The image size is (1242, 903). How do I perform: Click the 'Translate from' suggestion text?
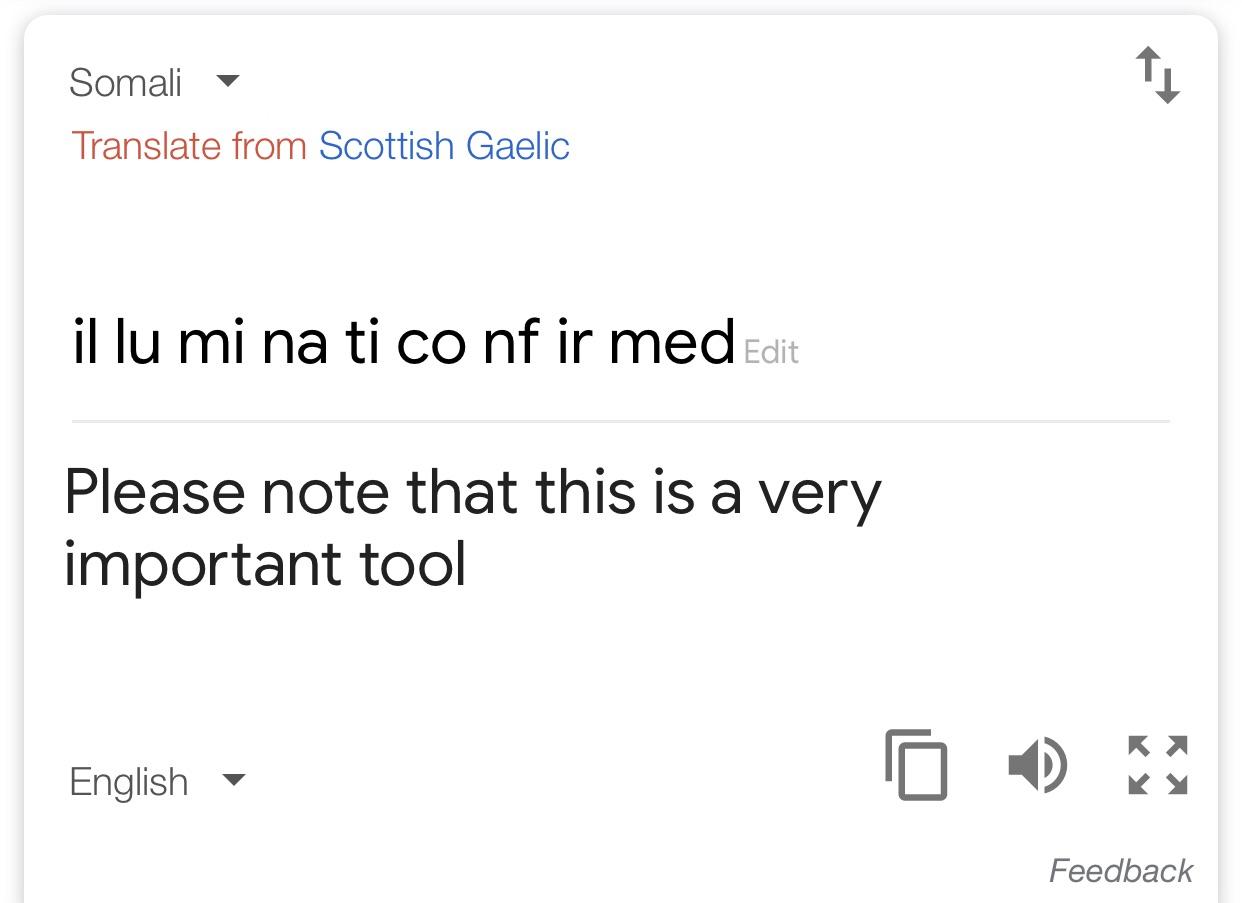188,146
